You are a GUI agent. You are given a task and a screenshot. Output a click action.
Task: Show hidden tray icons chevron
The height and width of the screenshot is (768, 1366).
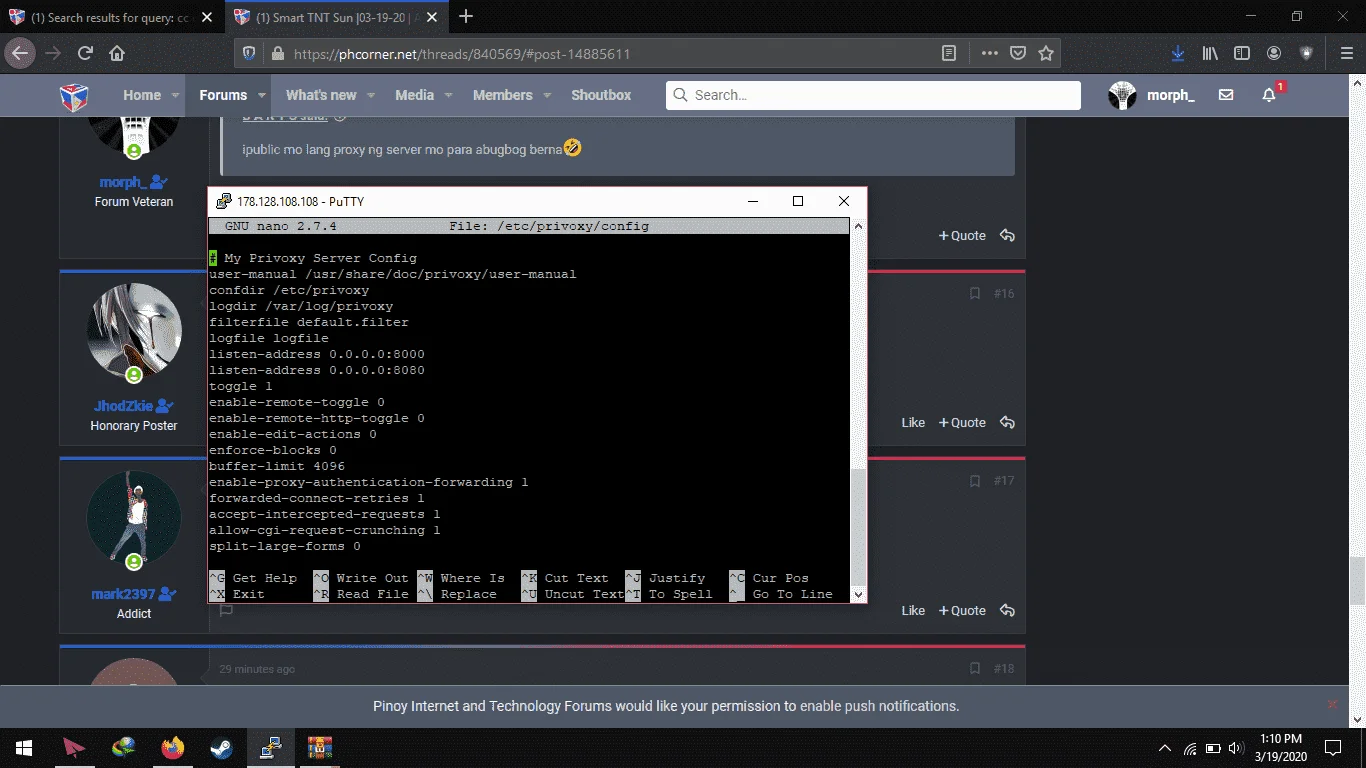click(x=1165, y=748)
